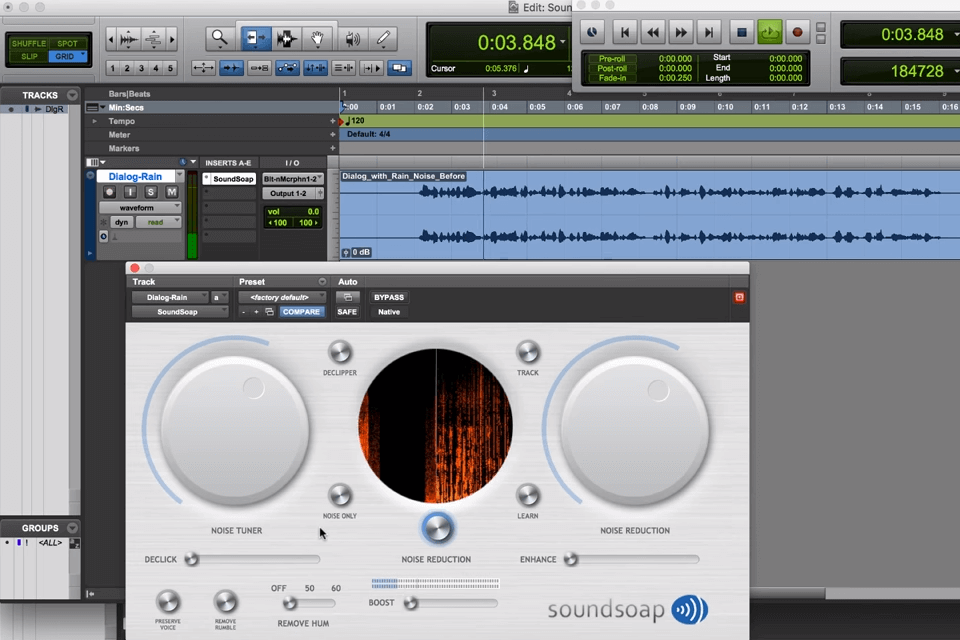The image size is (960, 640).
Task: Toggle BYPASS on the SoundSoap plugin
Action: [x=389, y=296]
